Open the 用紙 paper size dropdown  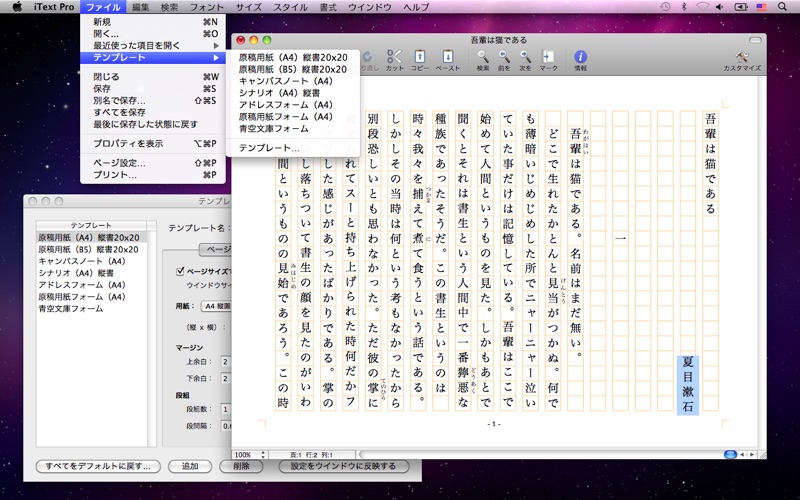(x=216, y=306)
